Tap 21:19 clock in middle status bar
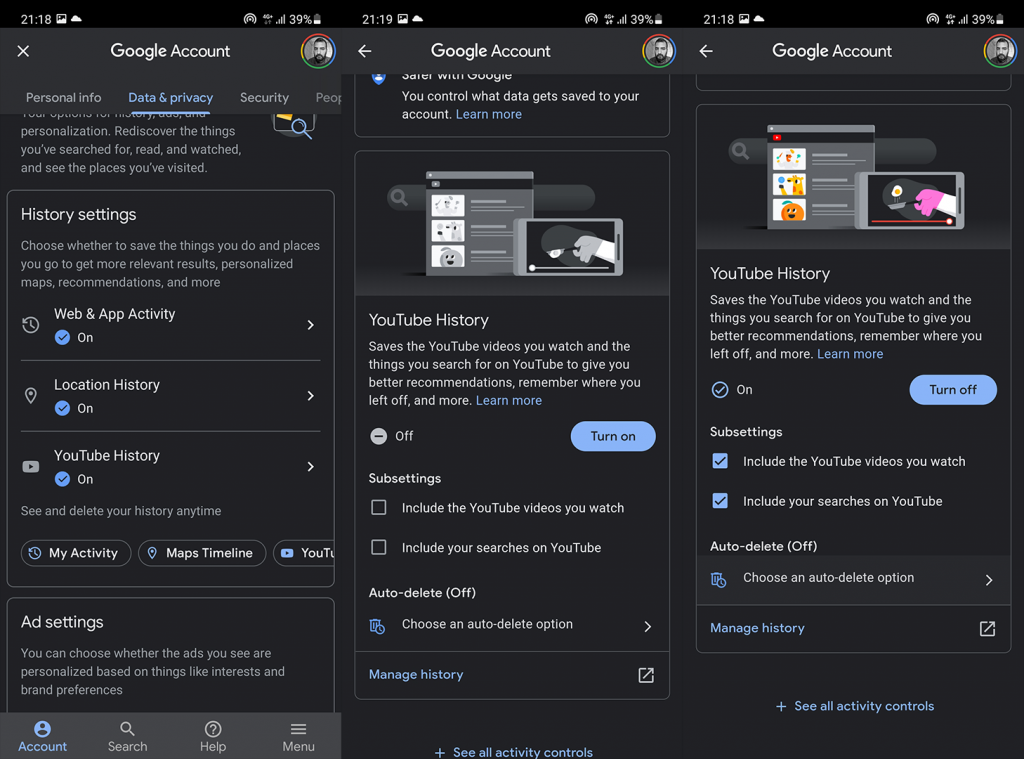 coord(377,19)
